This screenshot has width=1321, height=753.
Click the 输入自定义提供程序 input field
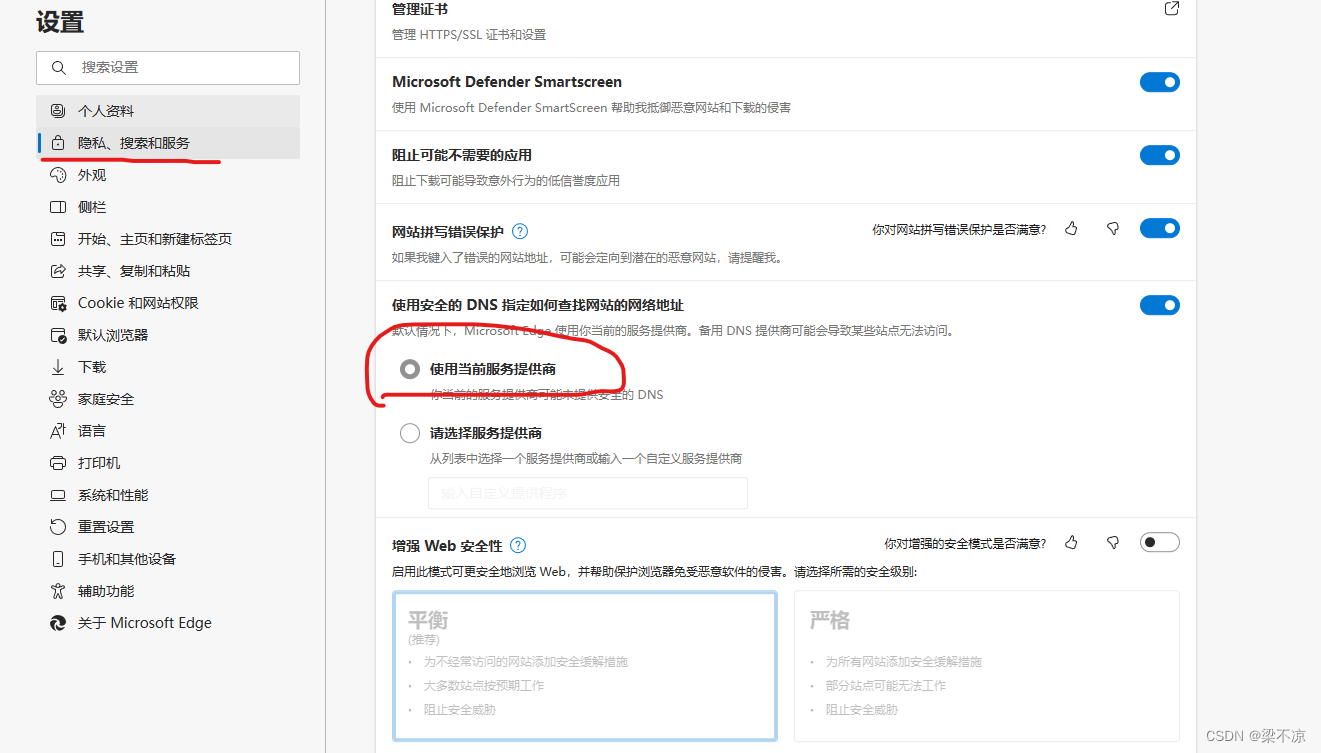click(587, 492)
